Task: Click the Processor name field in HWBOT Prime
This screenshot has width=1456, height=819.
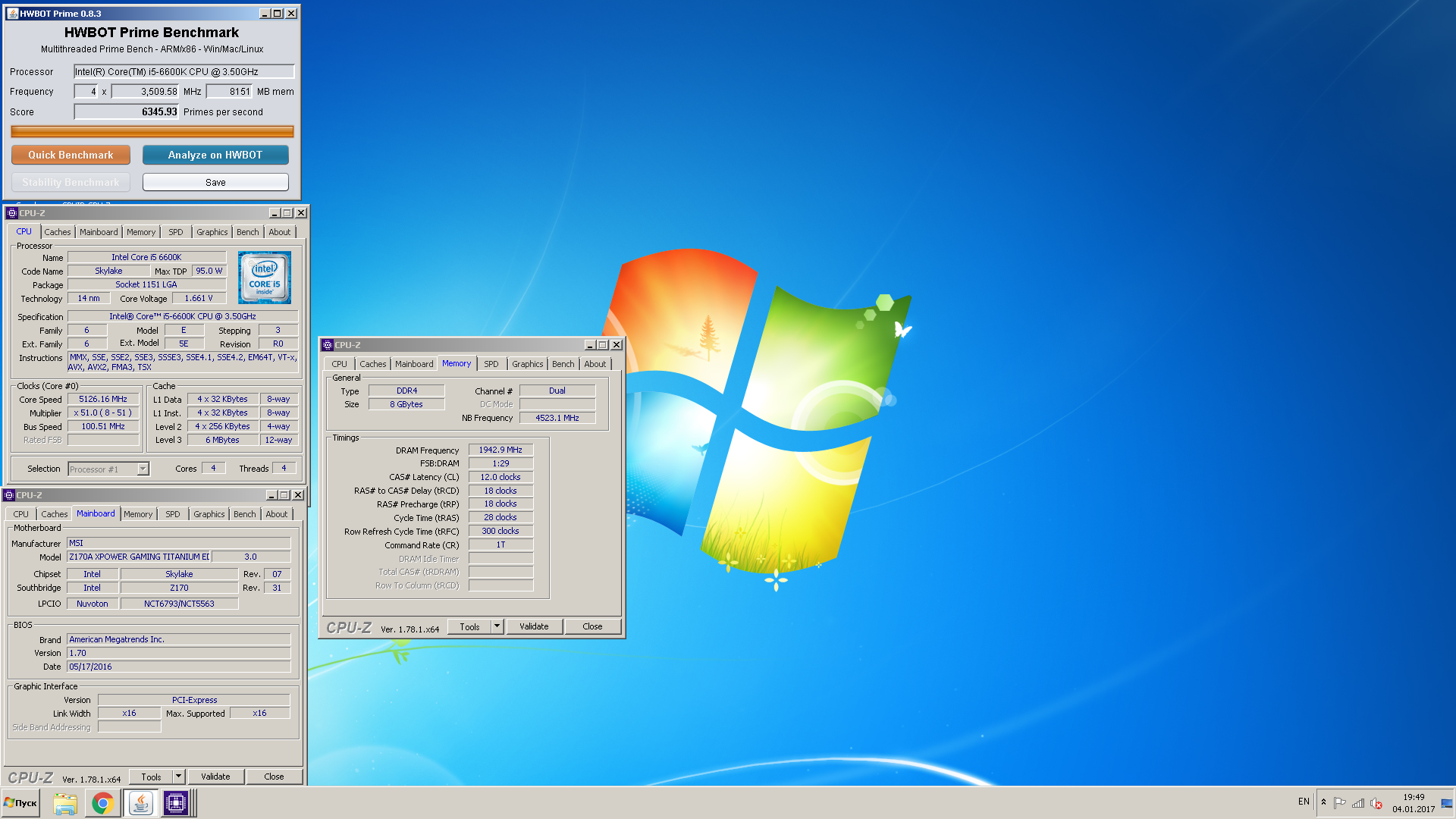Action: click(184, 71)
